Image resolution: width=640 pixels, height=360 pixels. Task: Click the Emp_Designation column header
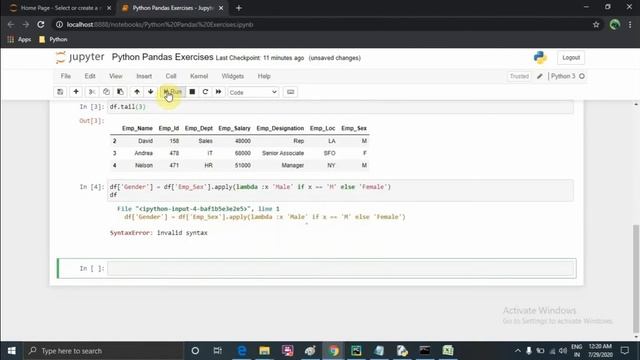coord(280,128)
